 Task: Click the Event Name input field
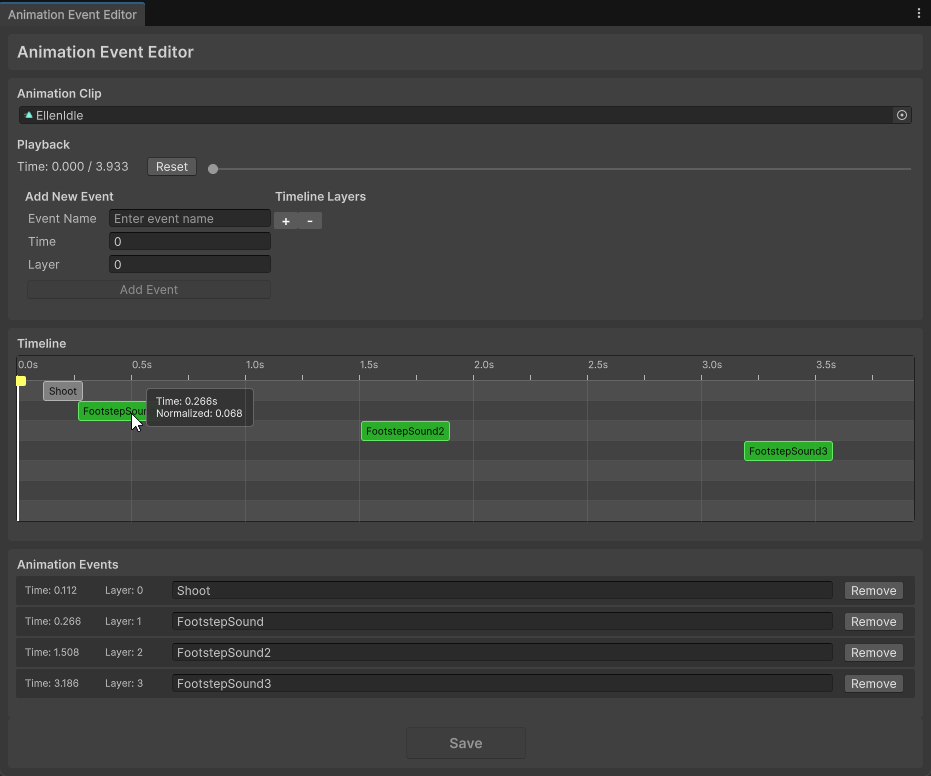click(189, 218)
